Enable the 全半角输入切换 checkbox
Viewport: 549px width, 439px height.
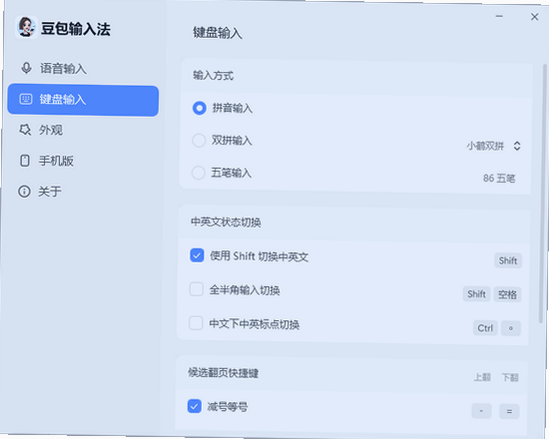point(196,290)
